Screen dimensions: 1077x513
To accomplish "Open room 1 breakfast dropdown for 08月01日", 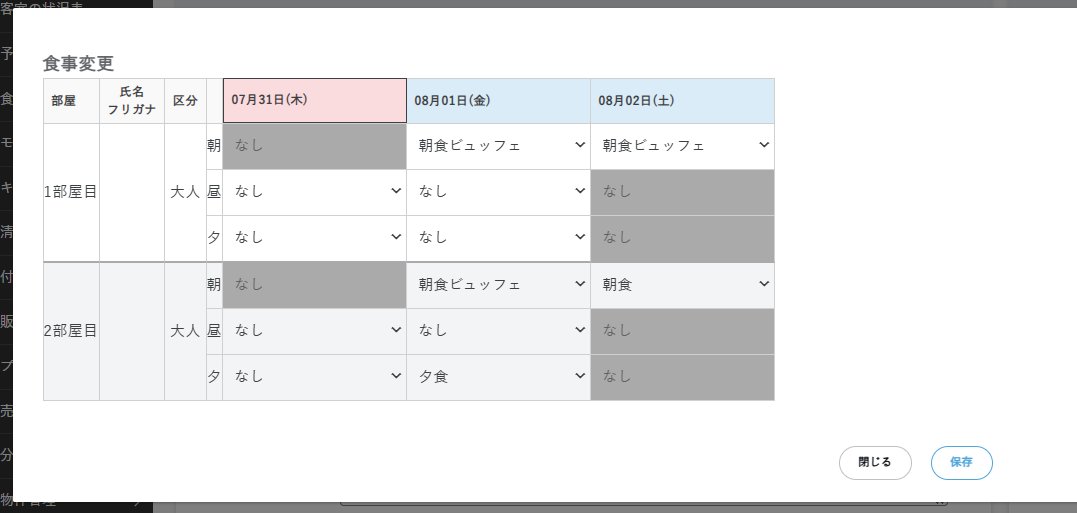I will [498, 146].
